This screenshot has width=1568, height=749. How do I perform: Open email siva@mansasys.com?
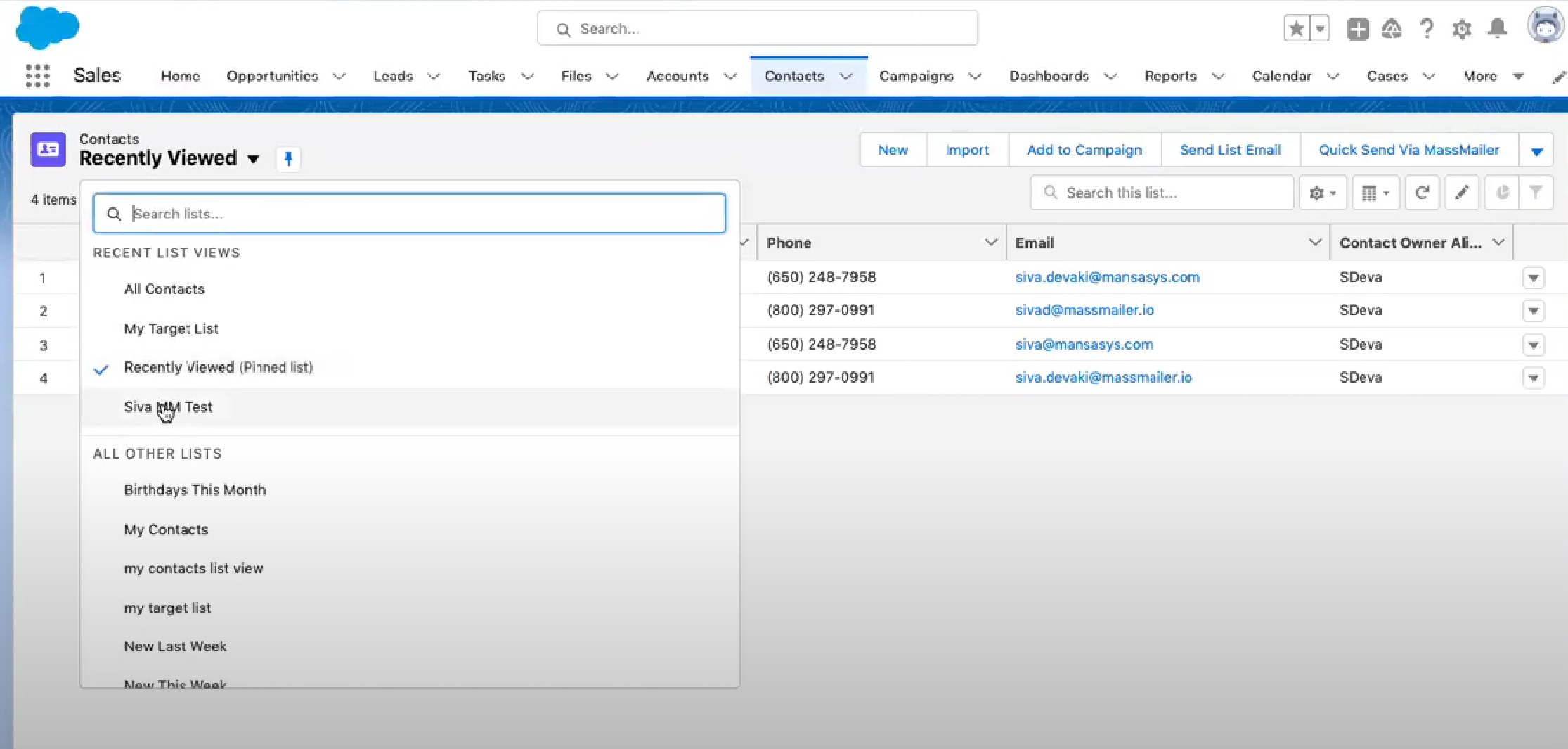click(x=1084, y=345)
